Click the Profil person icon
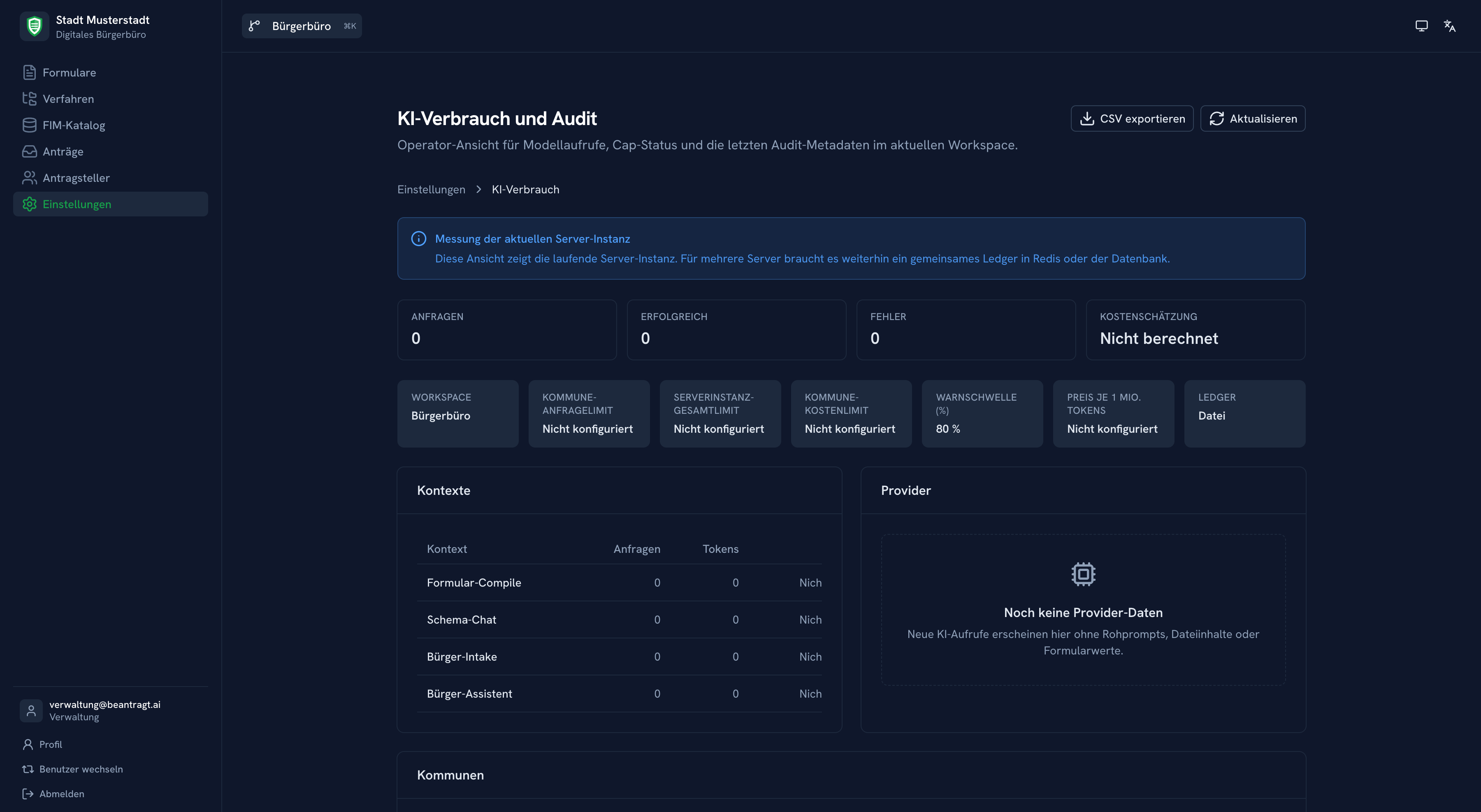The image size is (1481, 812). (28, 744)
